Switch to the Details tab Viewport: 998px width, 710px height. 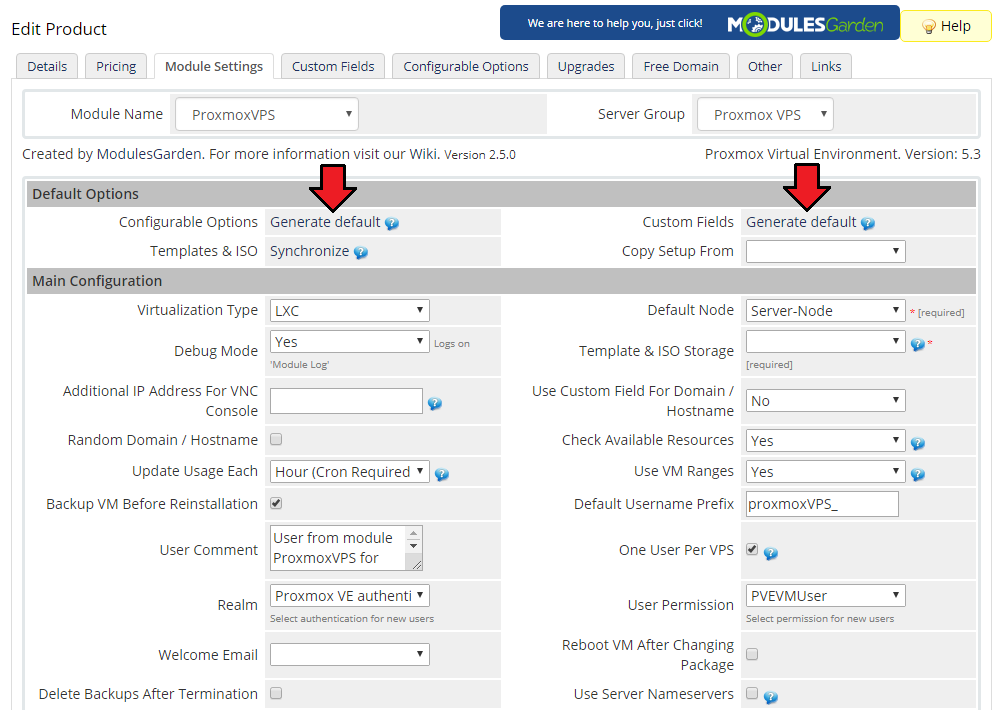[47, 66]
